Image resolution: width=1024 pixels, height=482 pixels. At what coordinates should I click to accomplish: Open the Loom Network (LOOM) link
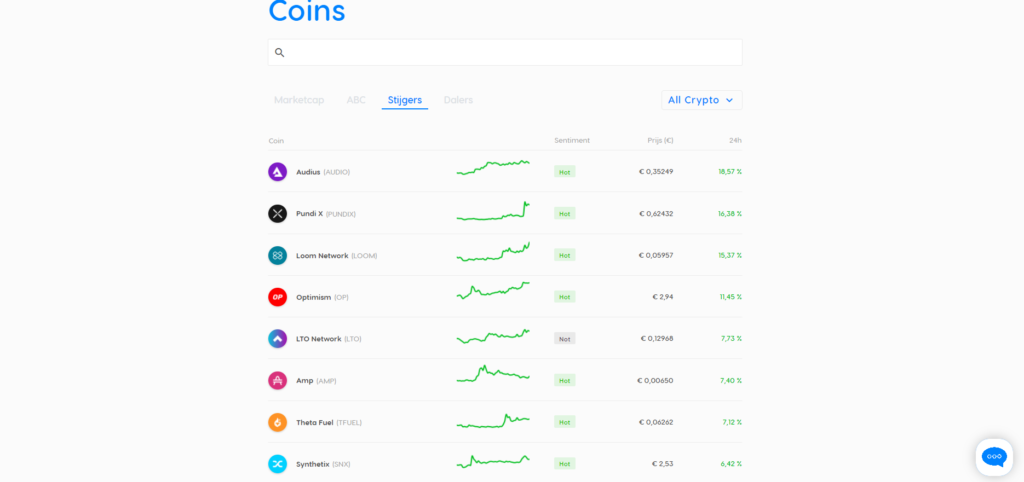click(336, 255)
